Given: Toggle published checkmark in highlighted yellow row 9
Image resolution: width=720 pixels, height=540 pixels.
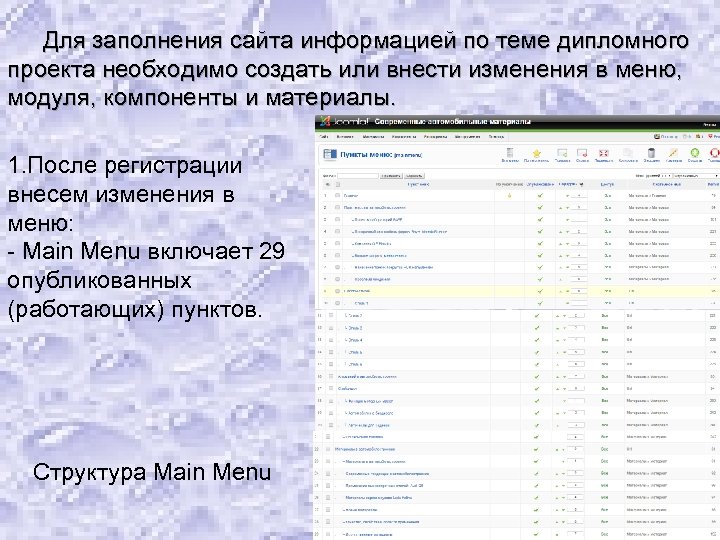Looking at the screenshot, I should coord(540,291).
